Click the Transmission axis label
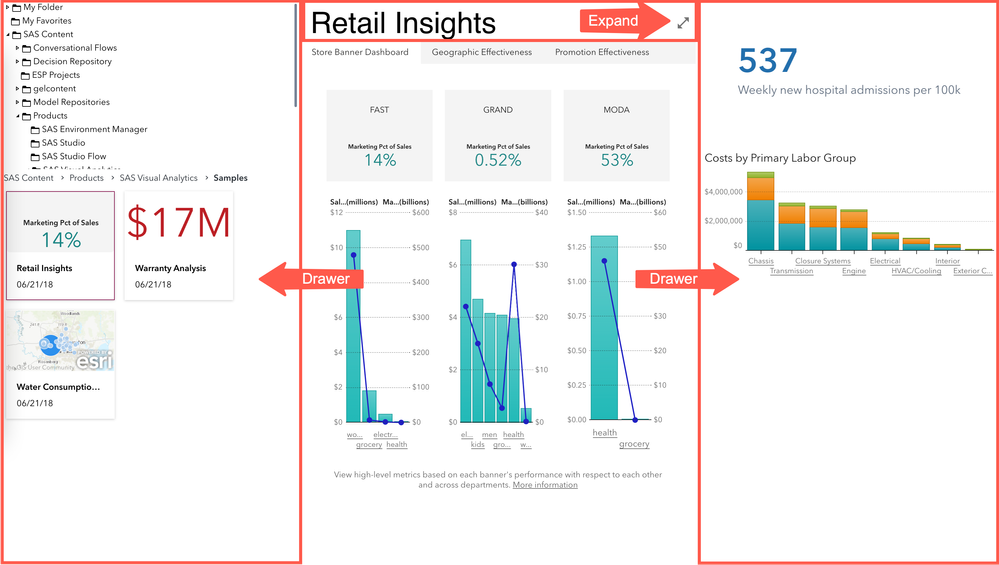Screen dimensions: 999x565 791,271
